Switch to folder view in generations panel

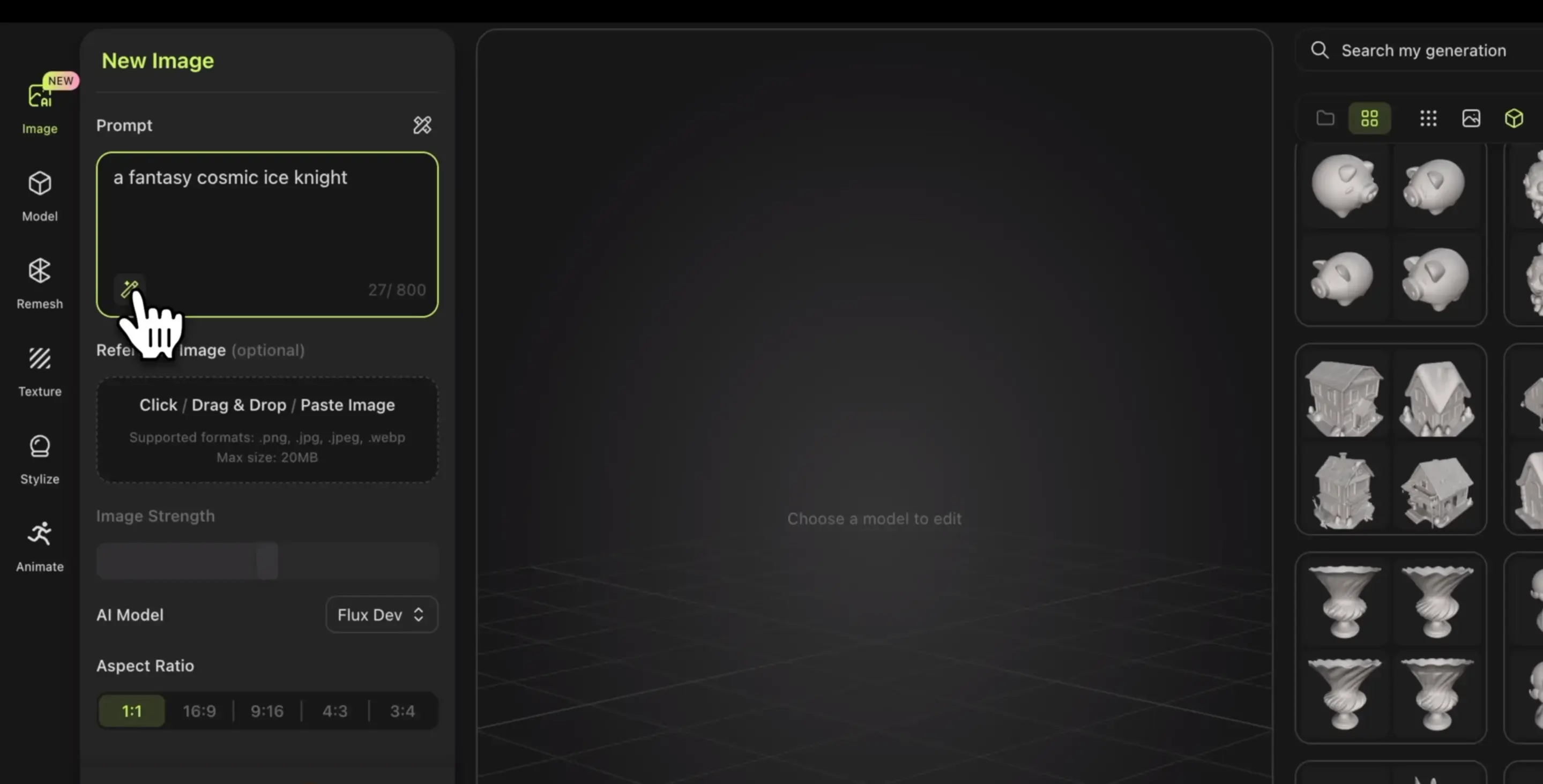(1325, 118)
